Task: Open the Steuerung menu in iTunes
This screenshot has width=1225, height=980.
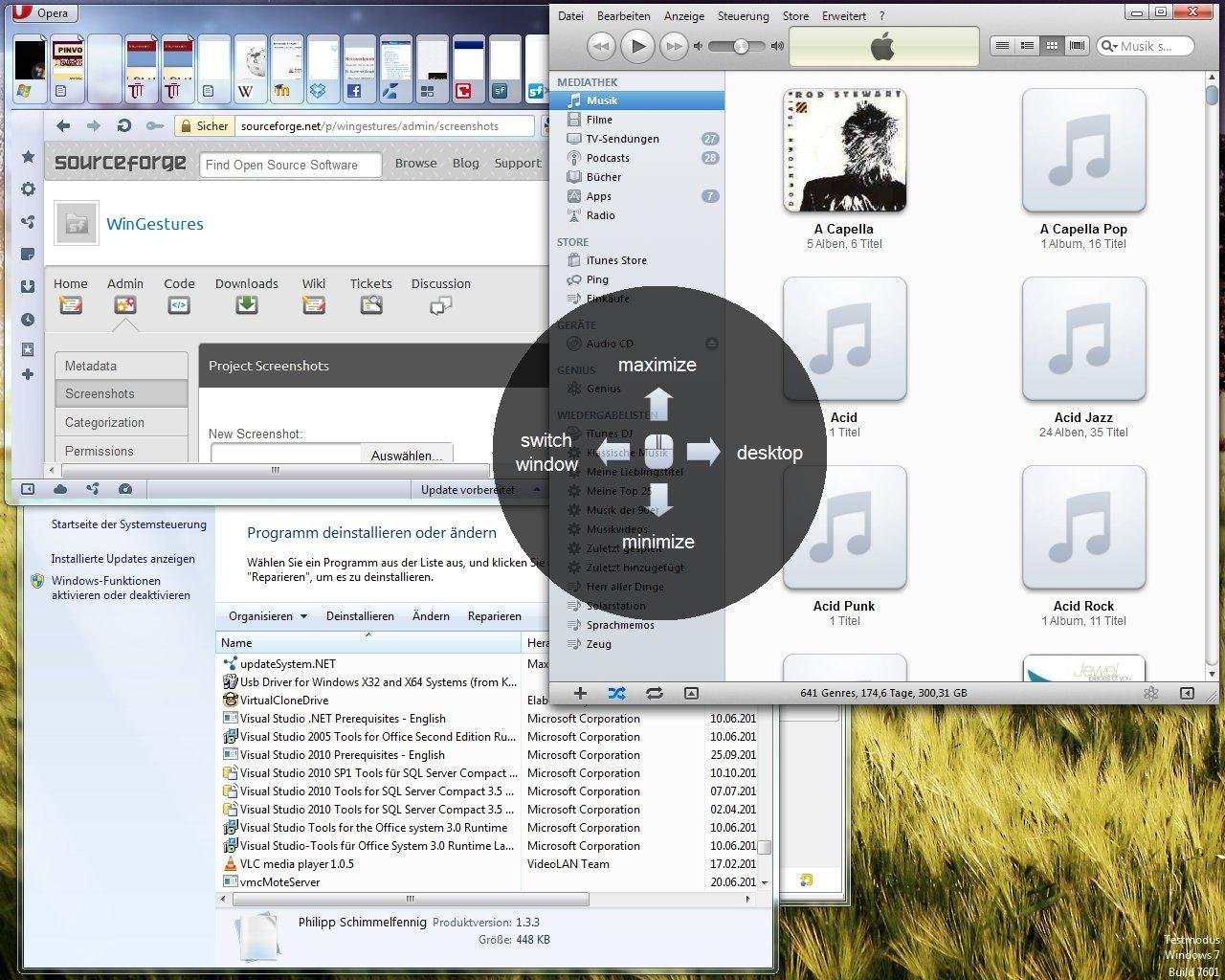Action: click(743, 16)
